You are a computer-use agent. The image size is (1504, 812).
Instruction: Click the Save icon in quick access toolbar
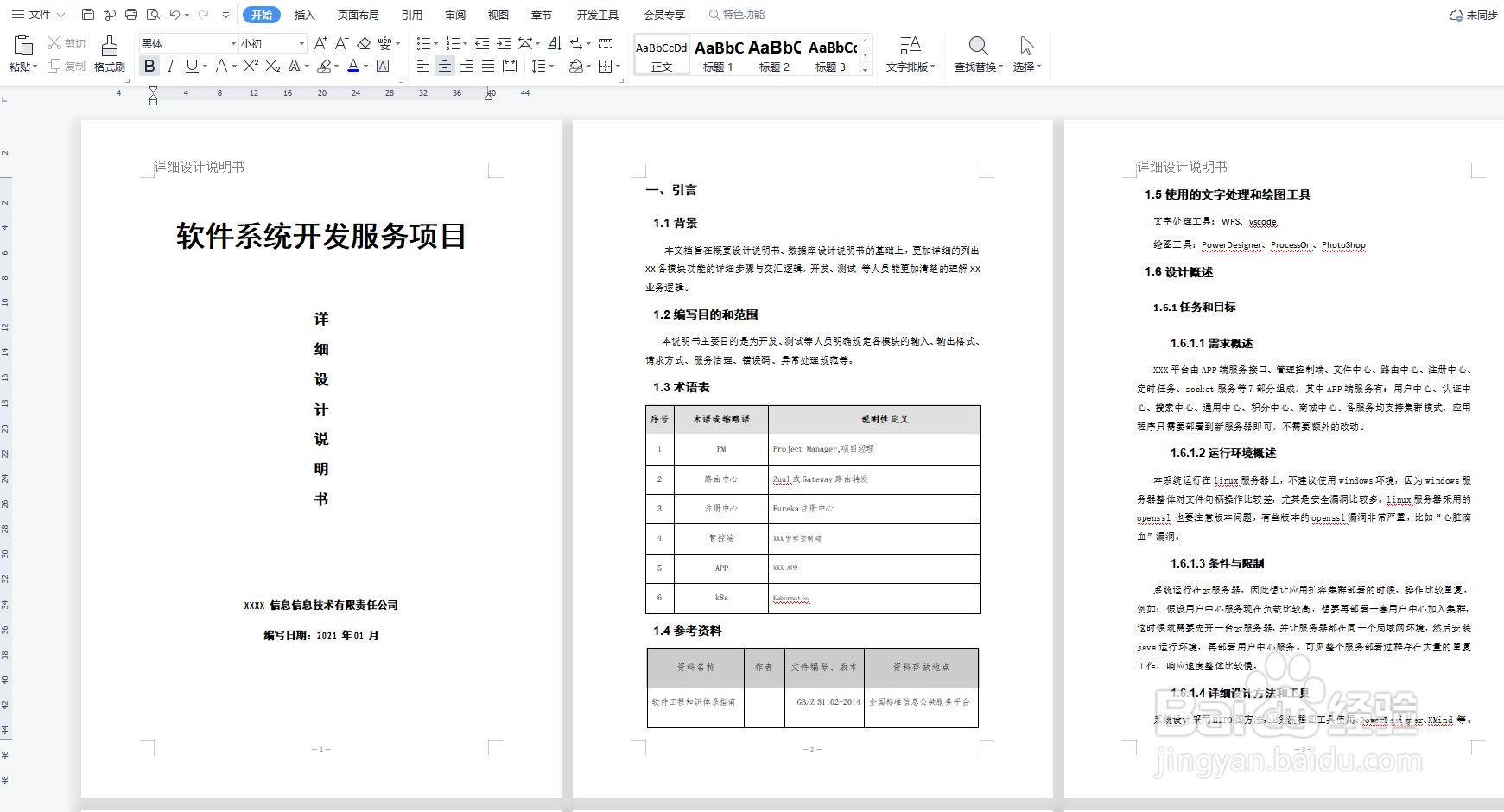coord(88,15)
